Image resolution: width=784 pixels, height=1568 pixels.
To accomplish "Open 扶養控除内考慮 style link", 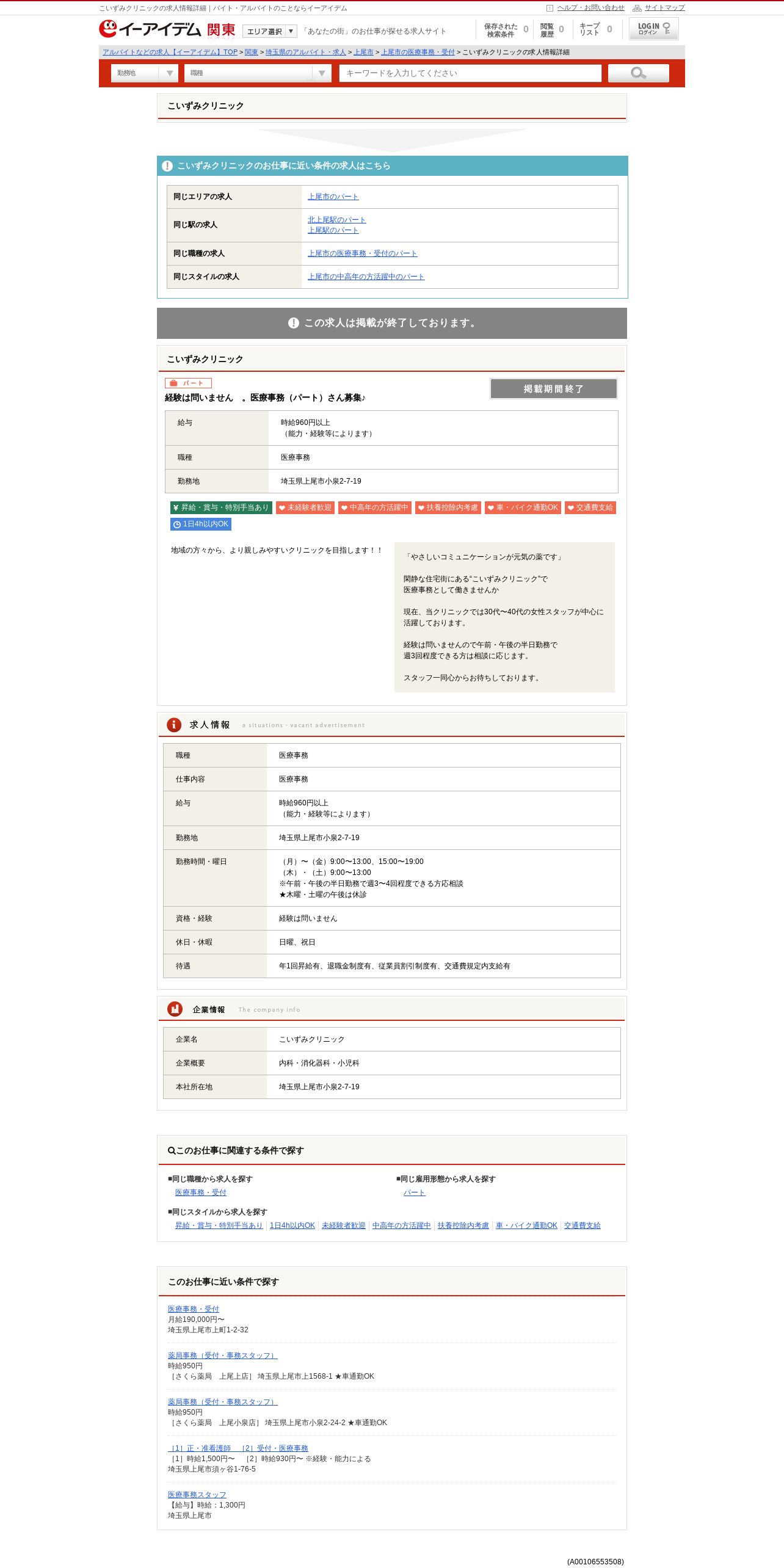I will click(463, 1225).
